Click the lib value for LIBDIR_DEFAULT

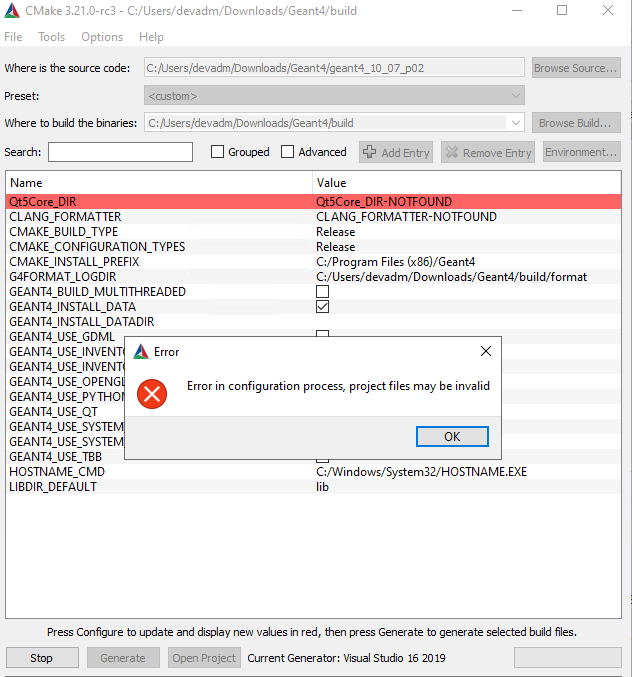tap(322, 487)
